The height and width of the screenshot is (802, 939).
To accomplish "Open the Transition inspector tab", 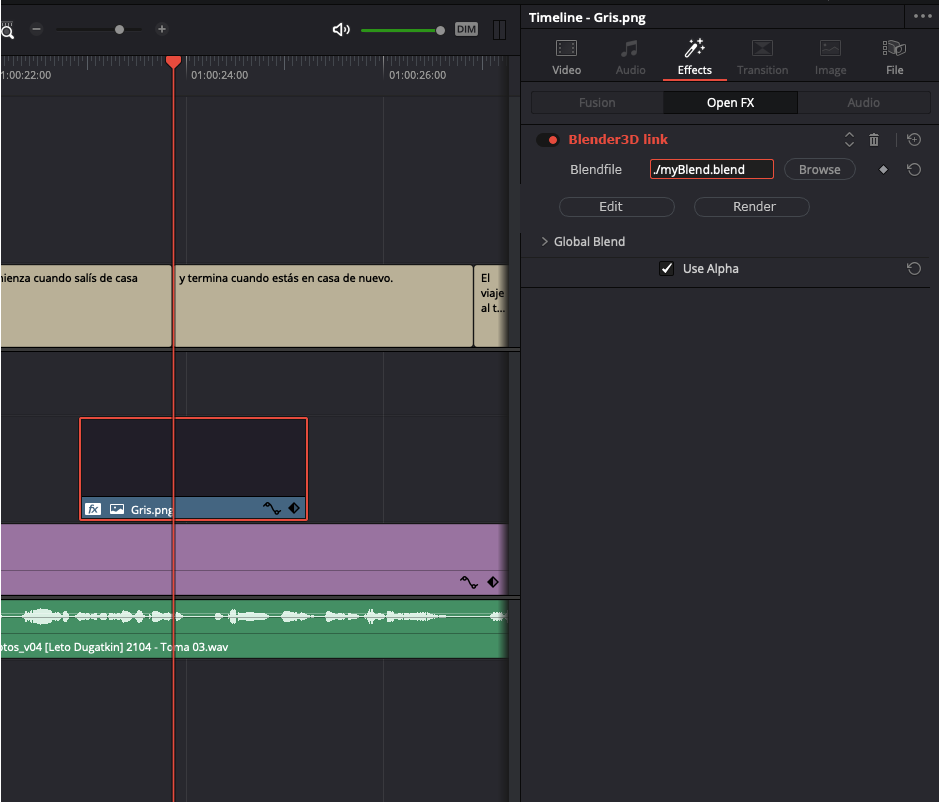I will pos(762,57).
